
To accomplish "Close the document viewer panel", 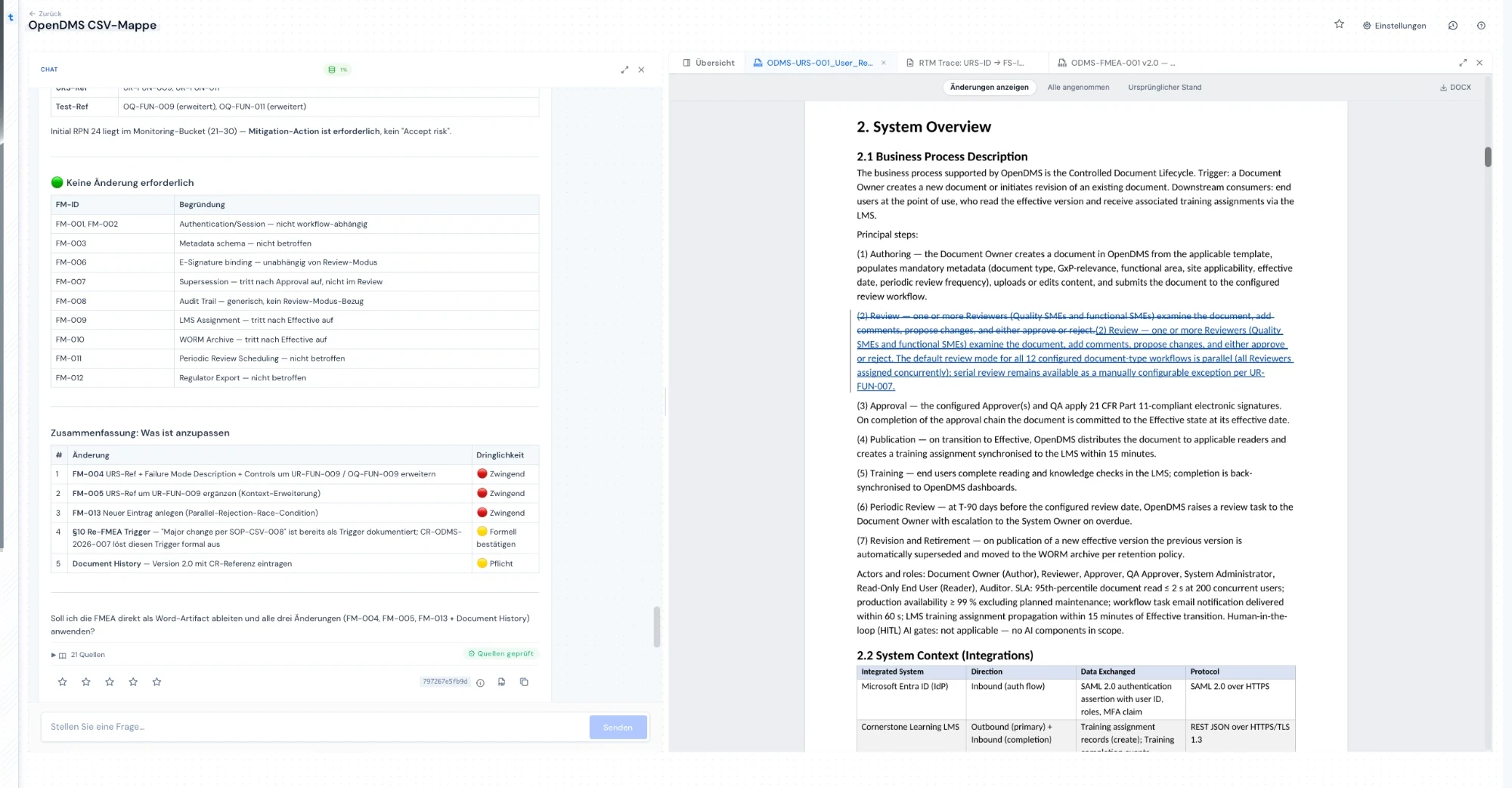I will (x=1479, y=63).
